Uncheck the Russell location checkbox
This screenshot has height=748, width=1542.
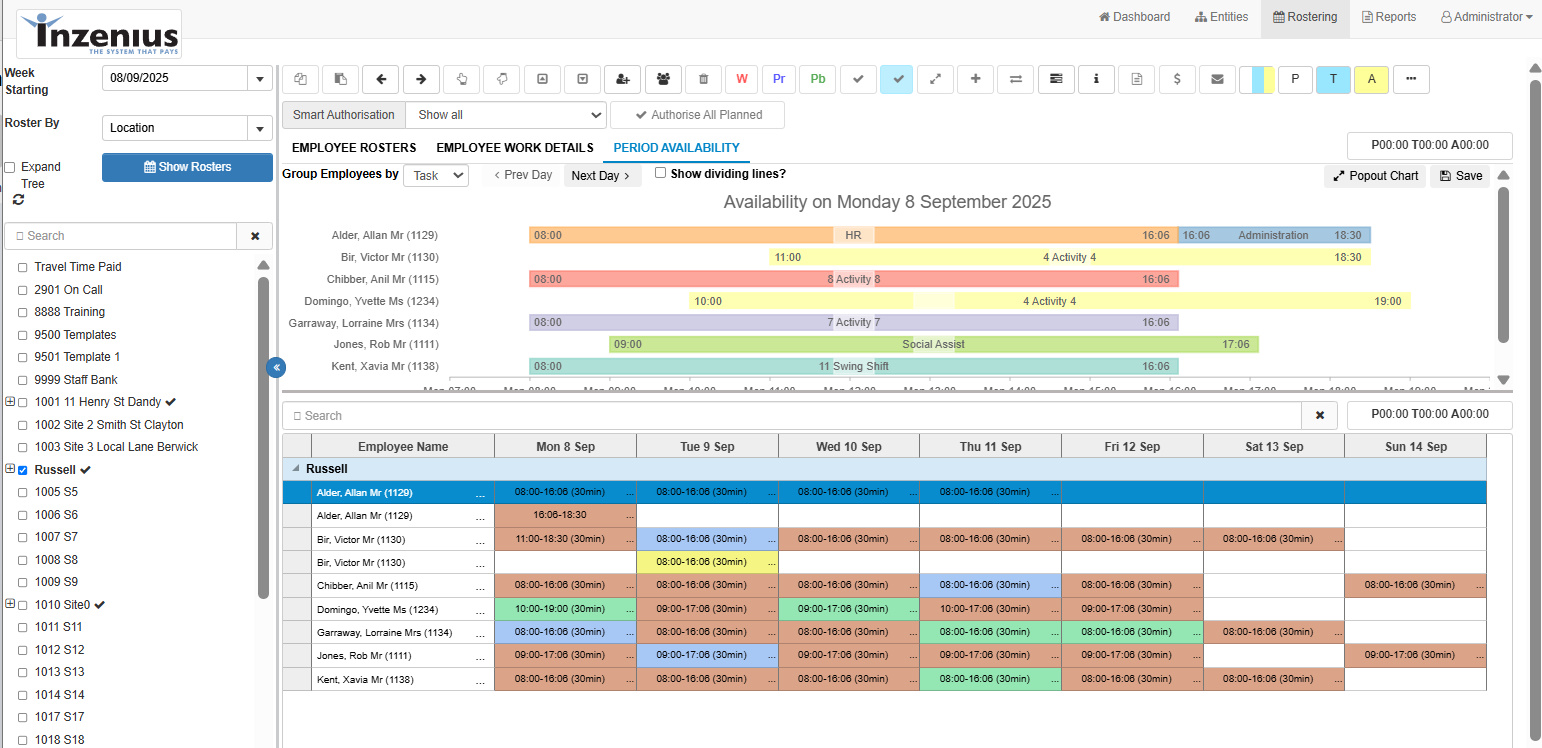(22, 470)
